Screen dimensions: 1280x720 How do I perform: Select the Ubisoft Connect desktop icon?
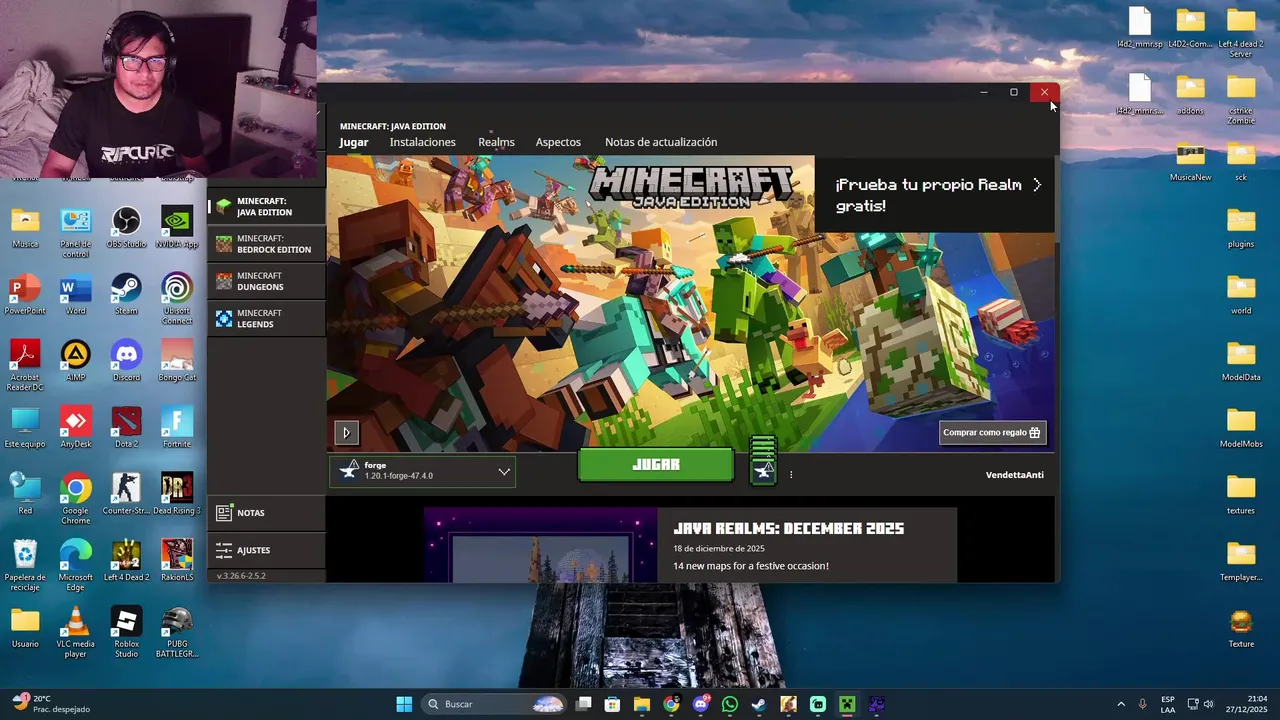point(177,299)
